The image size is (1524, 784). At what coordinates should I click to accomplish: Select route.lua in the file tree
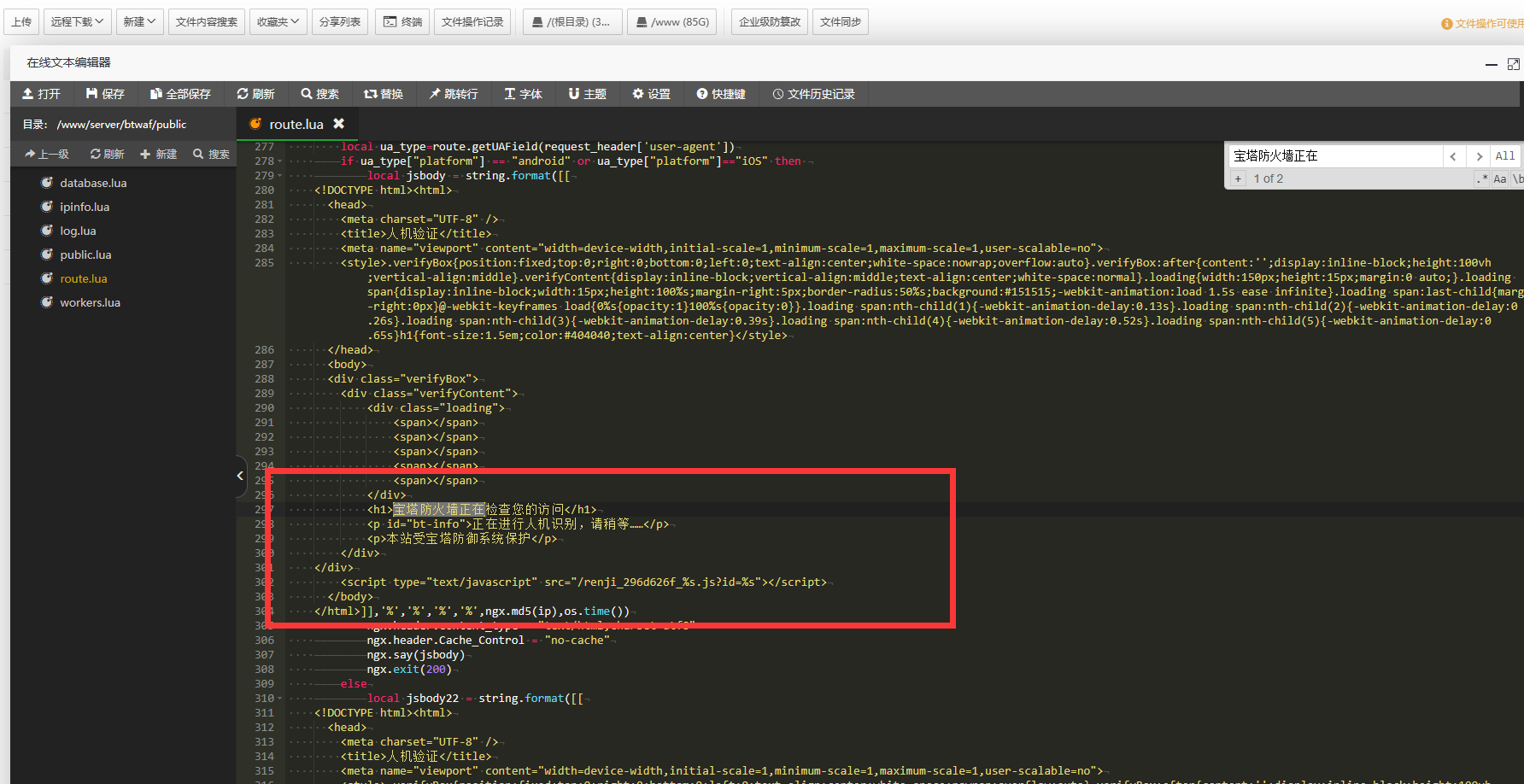(x=84, y=278)
